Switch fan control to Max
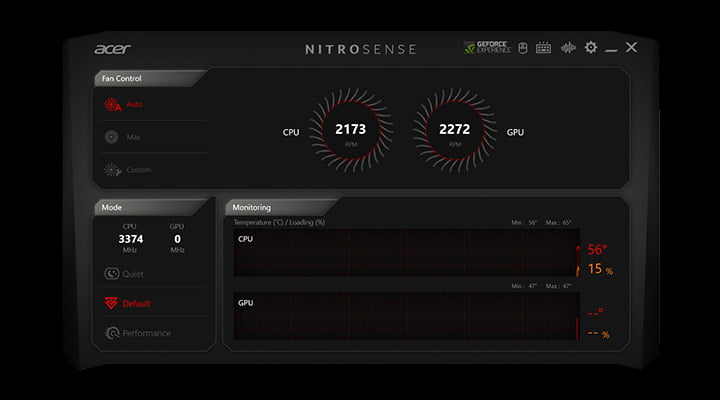Viewport: 720px width, 400px height. click(124, 137)
